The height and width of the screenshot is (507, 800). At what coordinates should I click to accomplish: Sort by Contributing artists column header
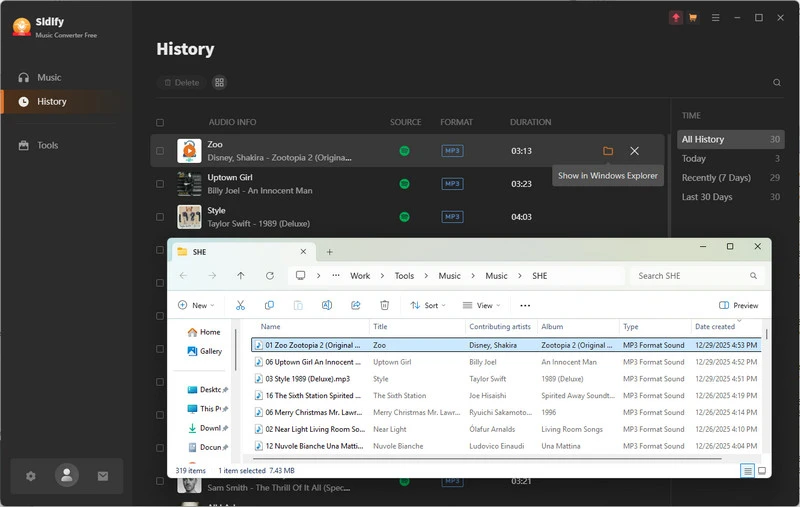click(501, 326)
